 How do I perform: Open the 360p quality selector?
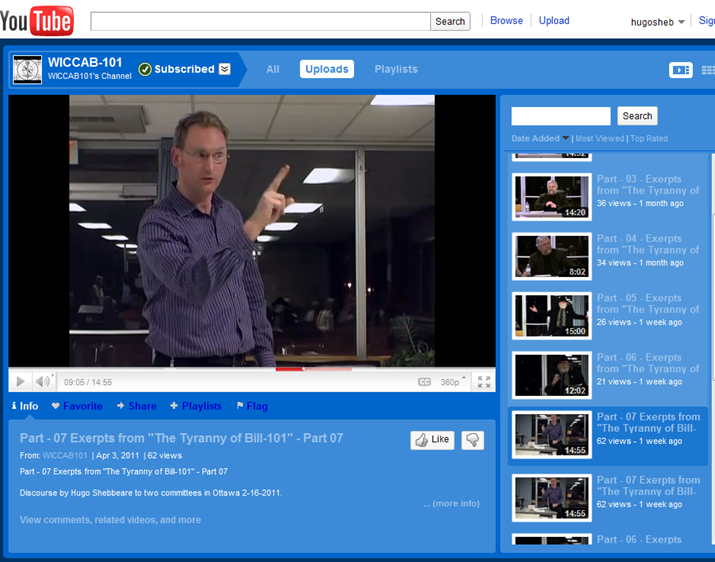click(453, 382)
